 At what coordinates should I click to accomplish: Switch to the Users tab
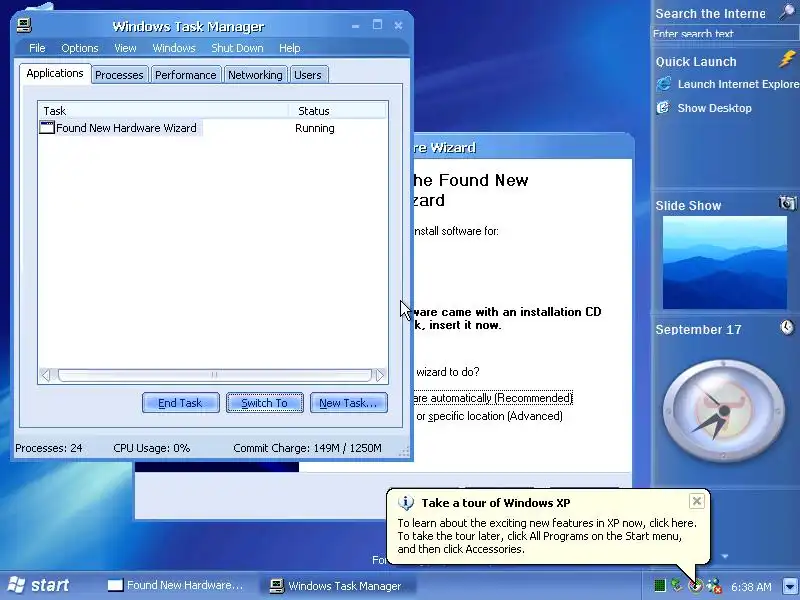(308, 75)
